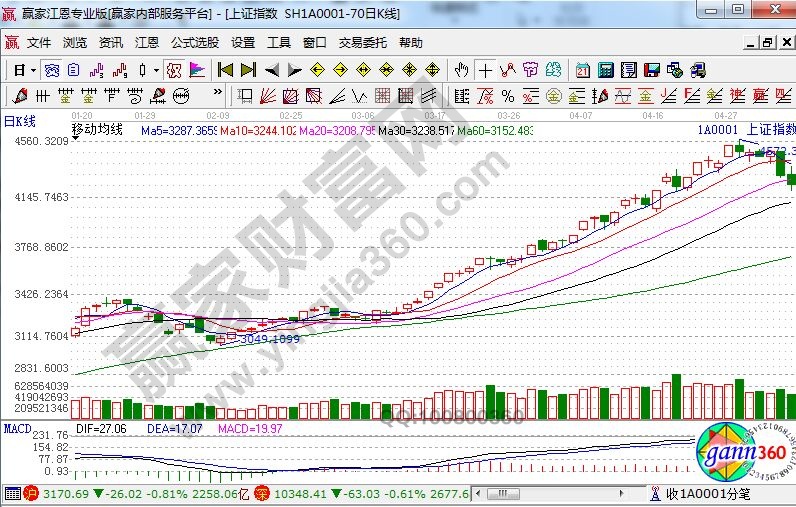This screenshot has height=507, width=796.
Task: Select the hand pan tool
Action: coord(461,70)
